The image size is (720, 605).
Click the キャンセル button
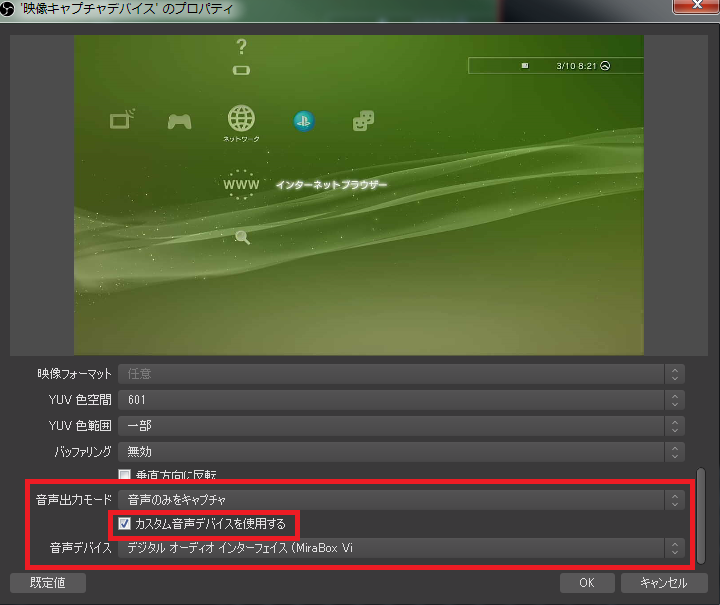pyautogui.click(x=664, y=583)
